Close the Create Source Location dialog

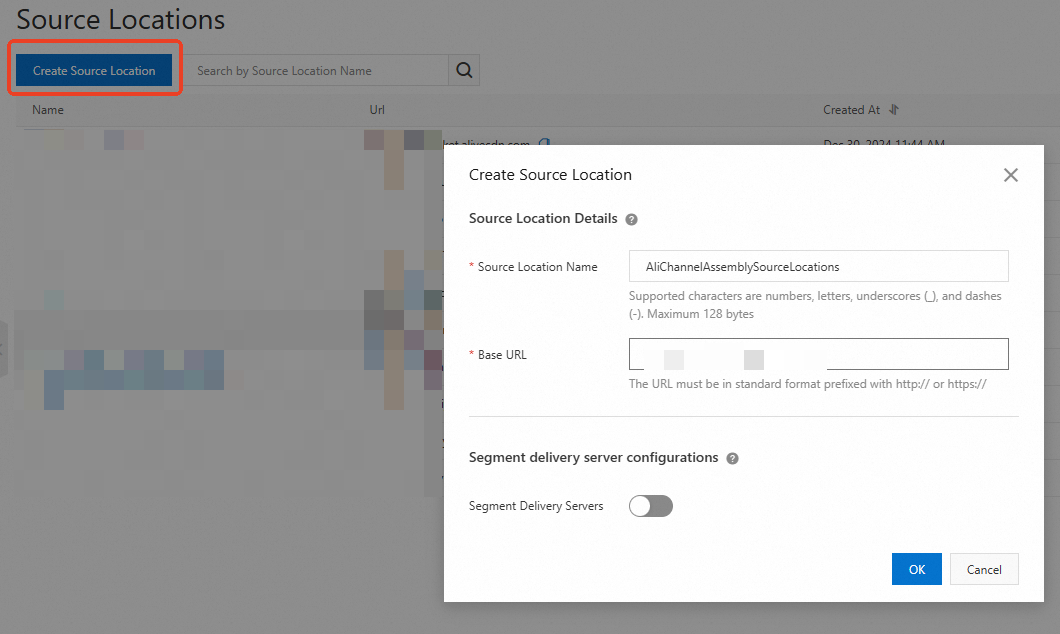pyautogui.click(x=1010, y=175)
